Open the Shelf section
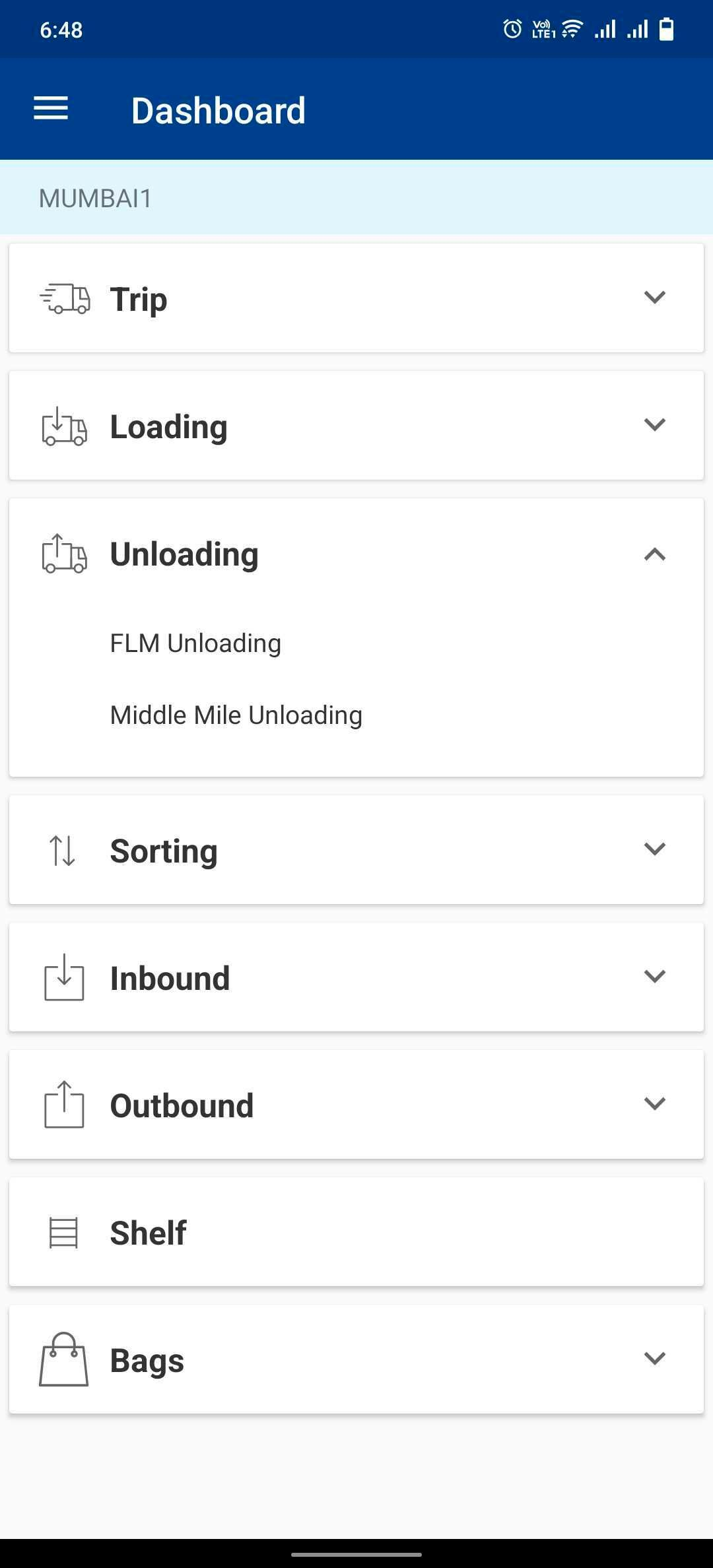Viewport: 713px width, 1568px height. pos(149,1233)
